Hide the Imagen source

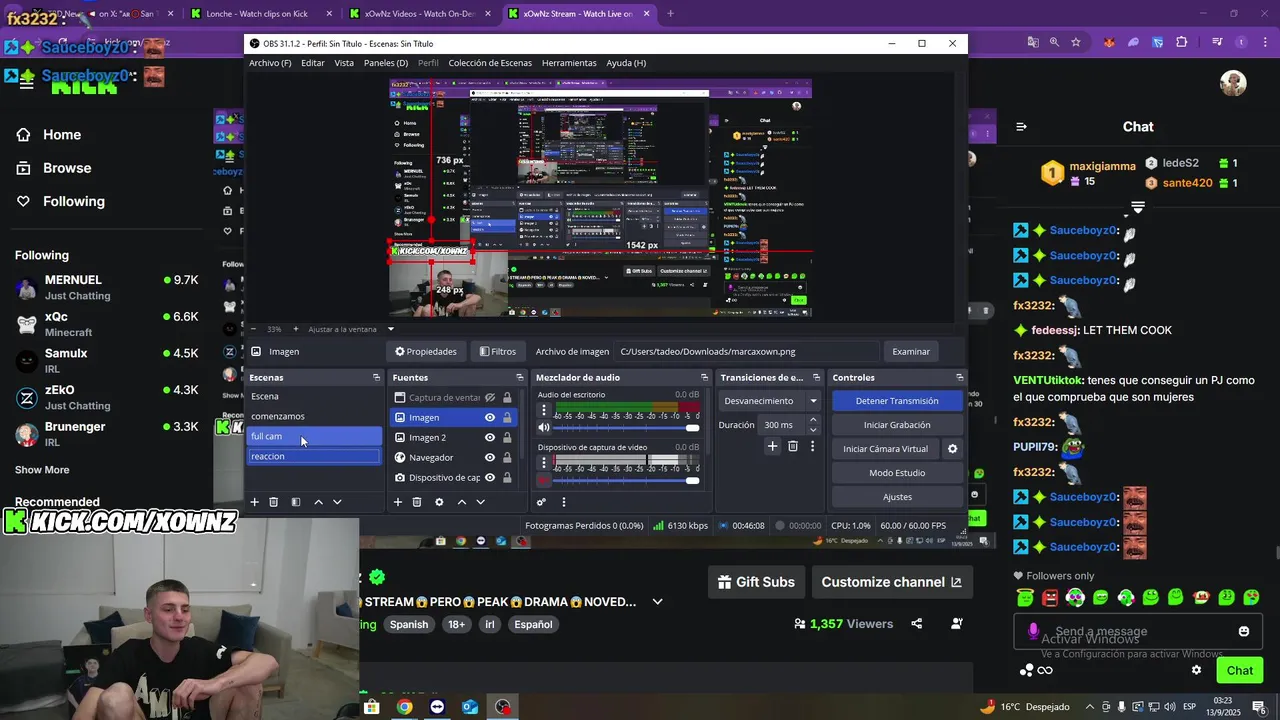tap(490, 417)
